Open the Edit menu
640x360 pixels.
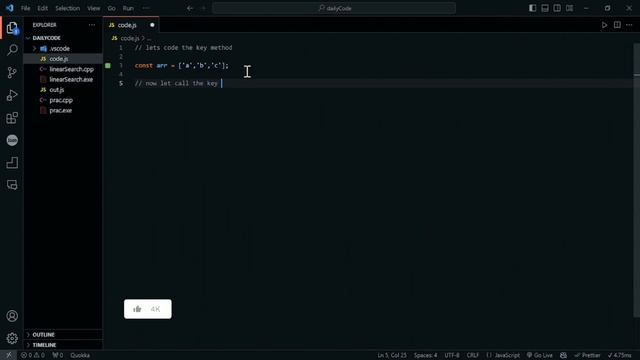[42, 8]
